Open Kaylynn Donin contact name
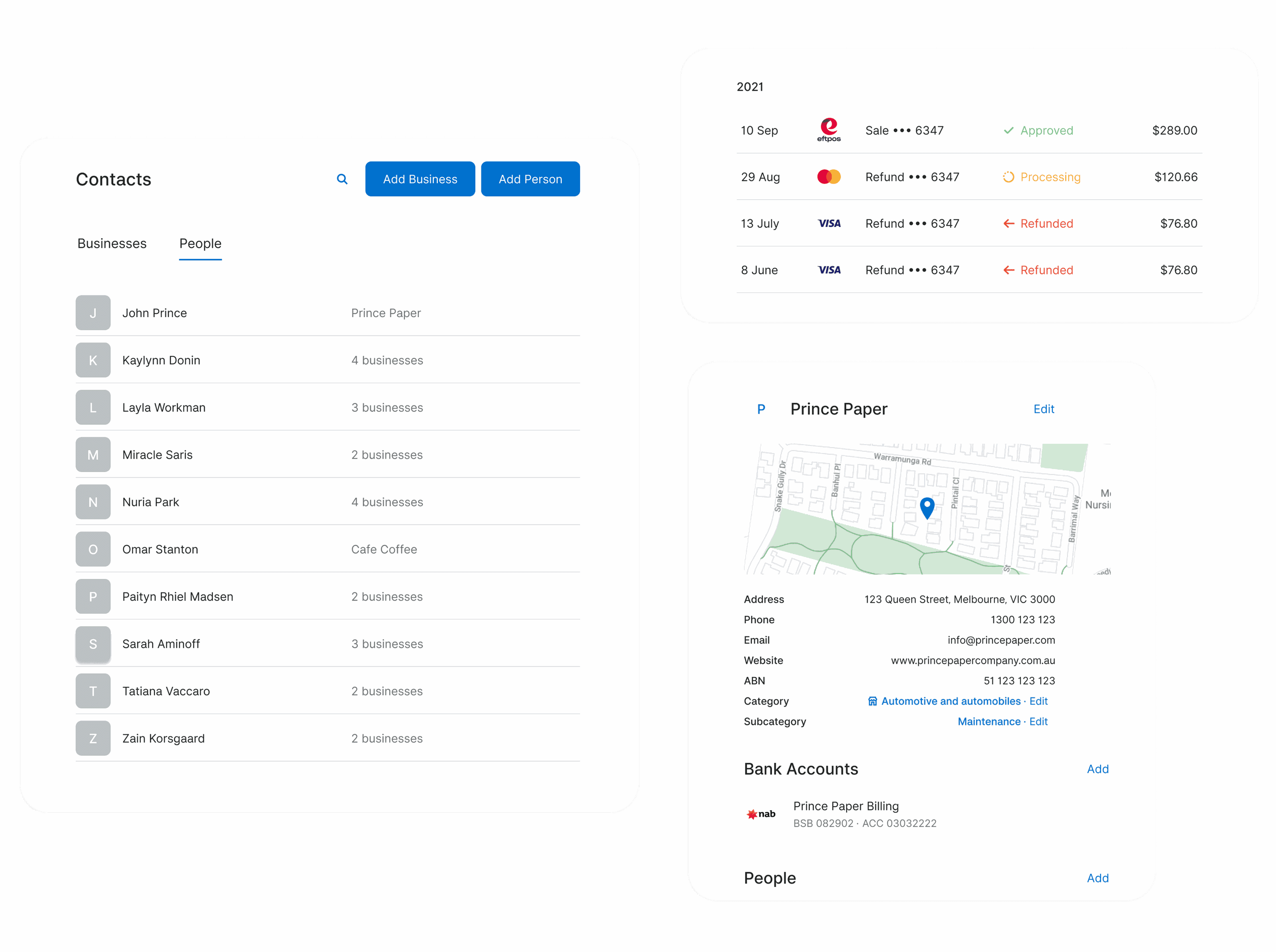 pyautogui.click(x=161, y=360)
